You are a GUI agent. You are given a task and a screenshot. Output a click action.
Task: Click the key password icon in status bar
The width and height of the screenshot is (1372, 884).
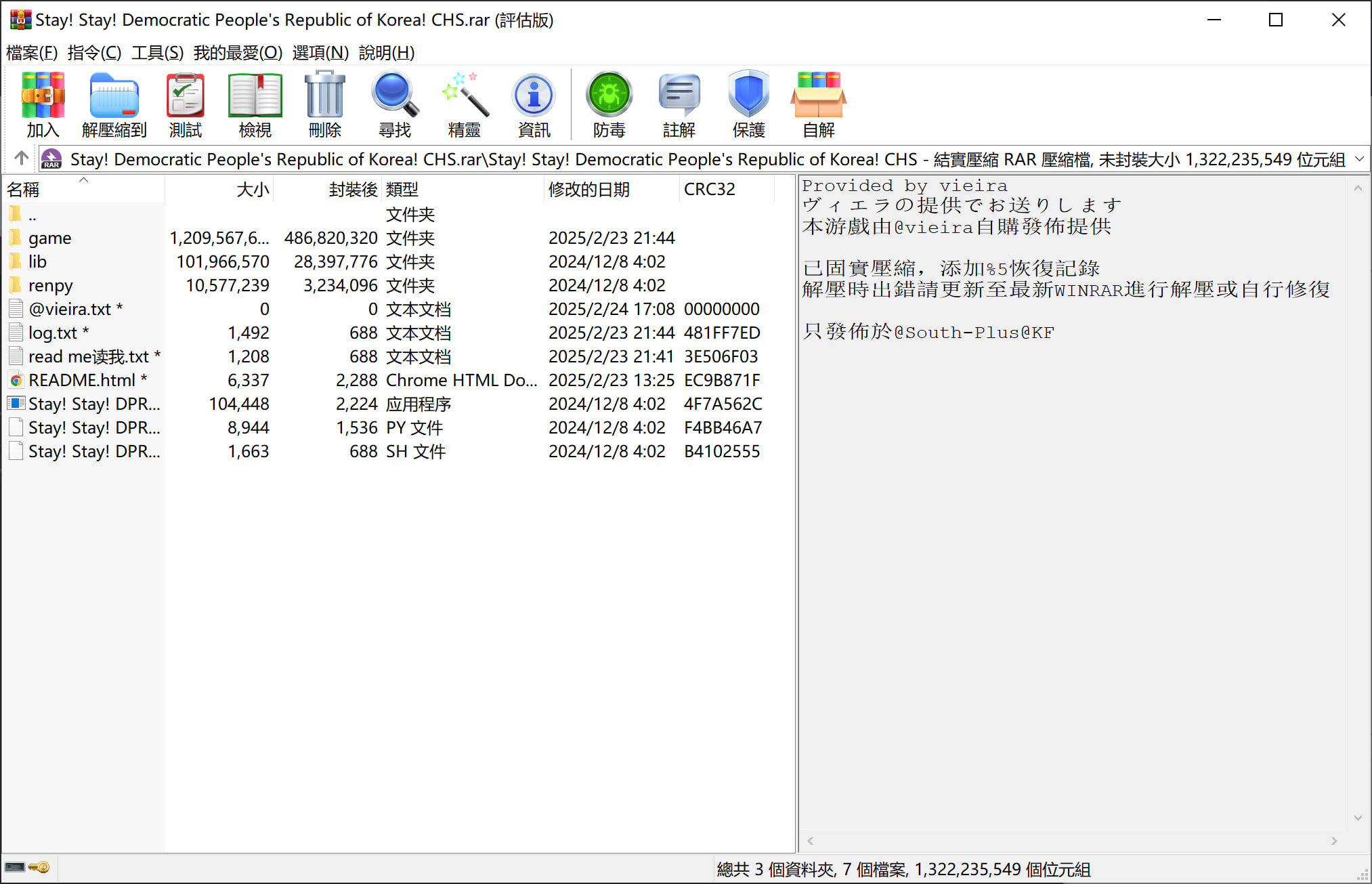[39, 868]
